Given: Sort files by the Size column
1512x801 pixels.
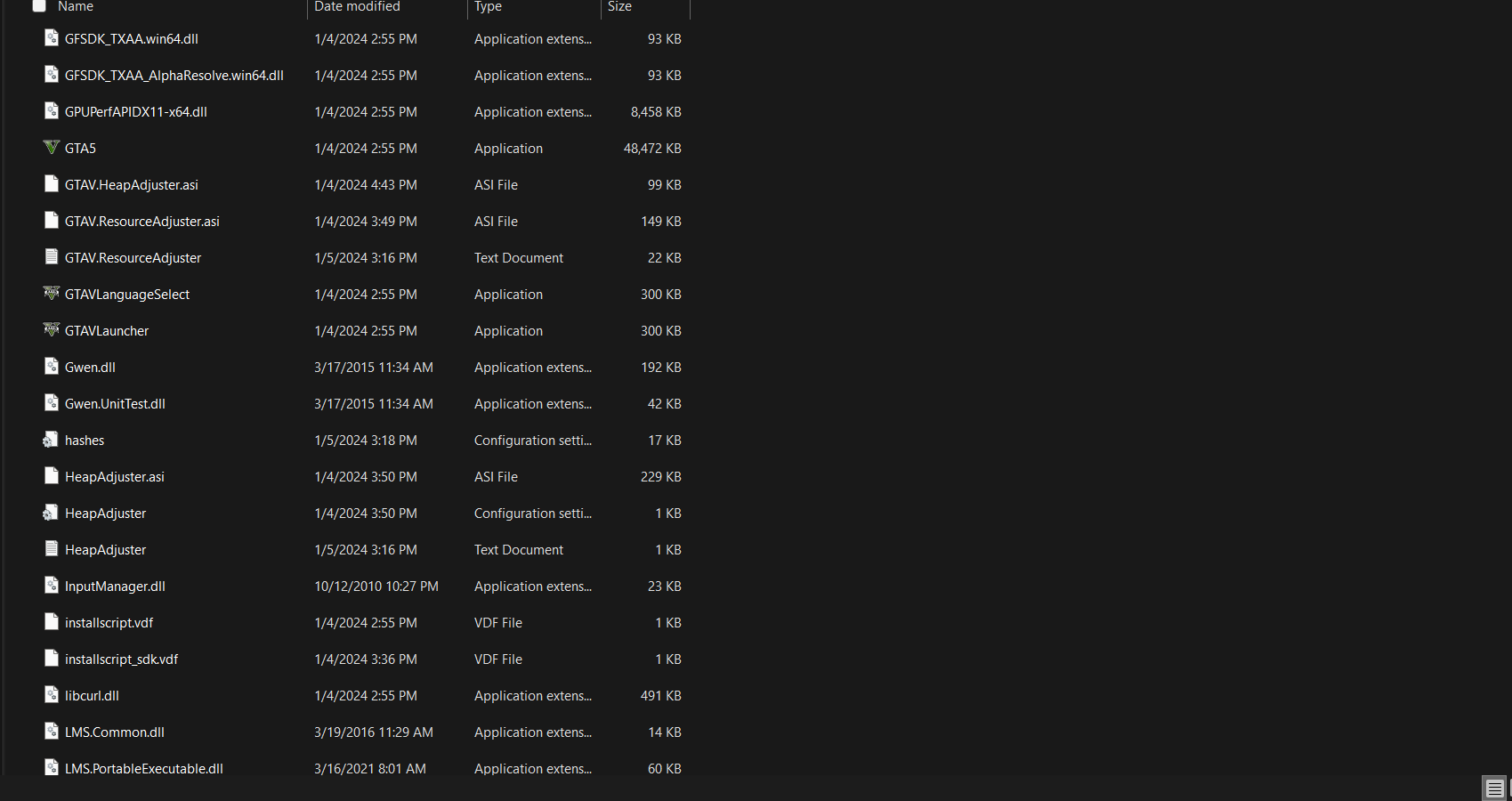Looking at the screenshot, I should click(619, 6).
